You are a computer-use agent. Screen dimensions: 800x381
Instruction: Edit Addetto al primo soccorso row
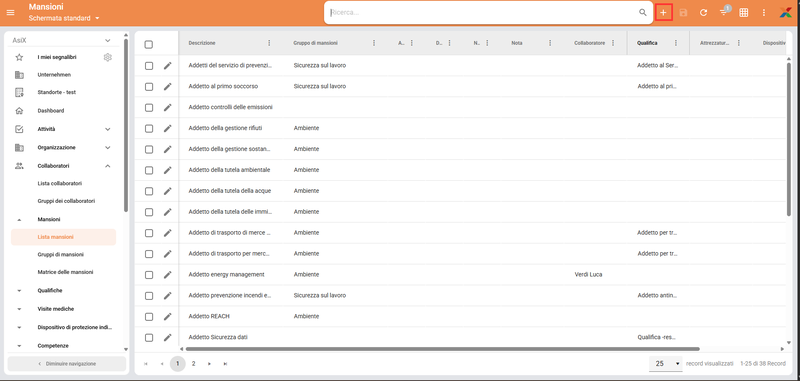(167, 87)
